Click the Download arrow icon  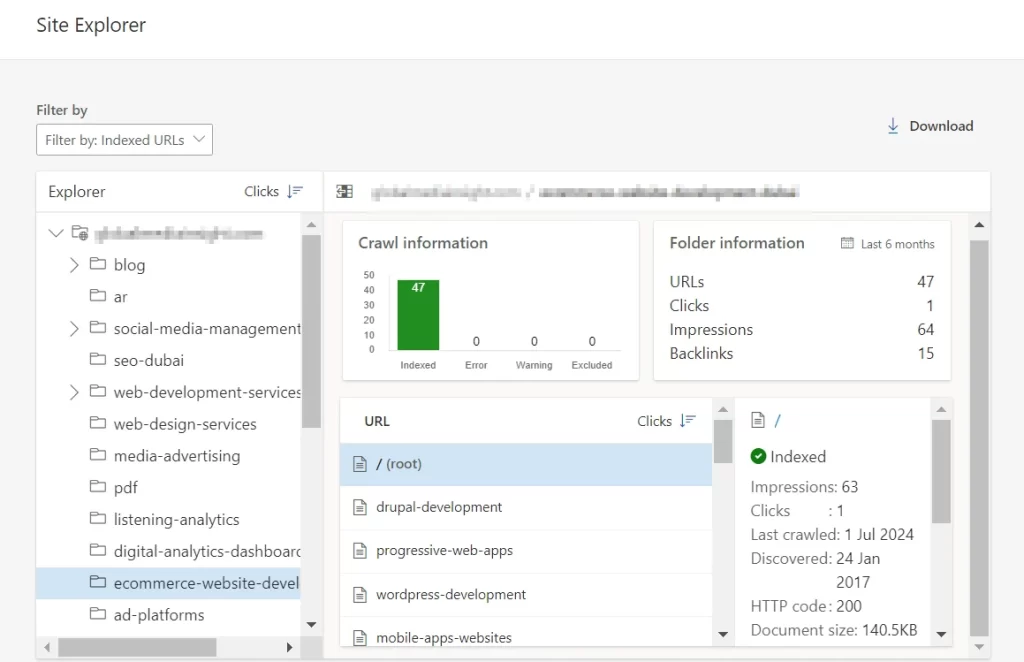tap(893, 126)
